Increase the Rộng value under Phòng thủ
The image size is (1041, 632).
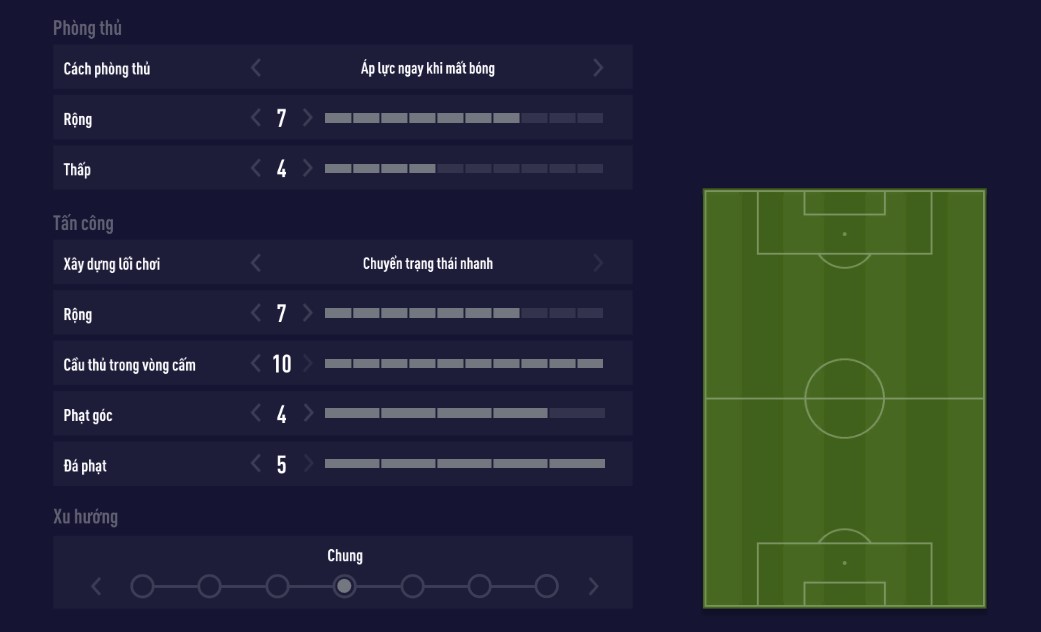pyautogui.click(x=308, y=117)
